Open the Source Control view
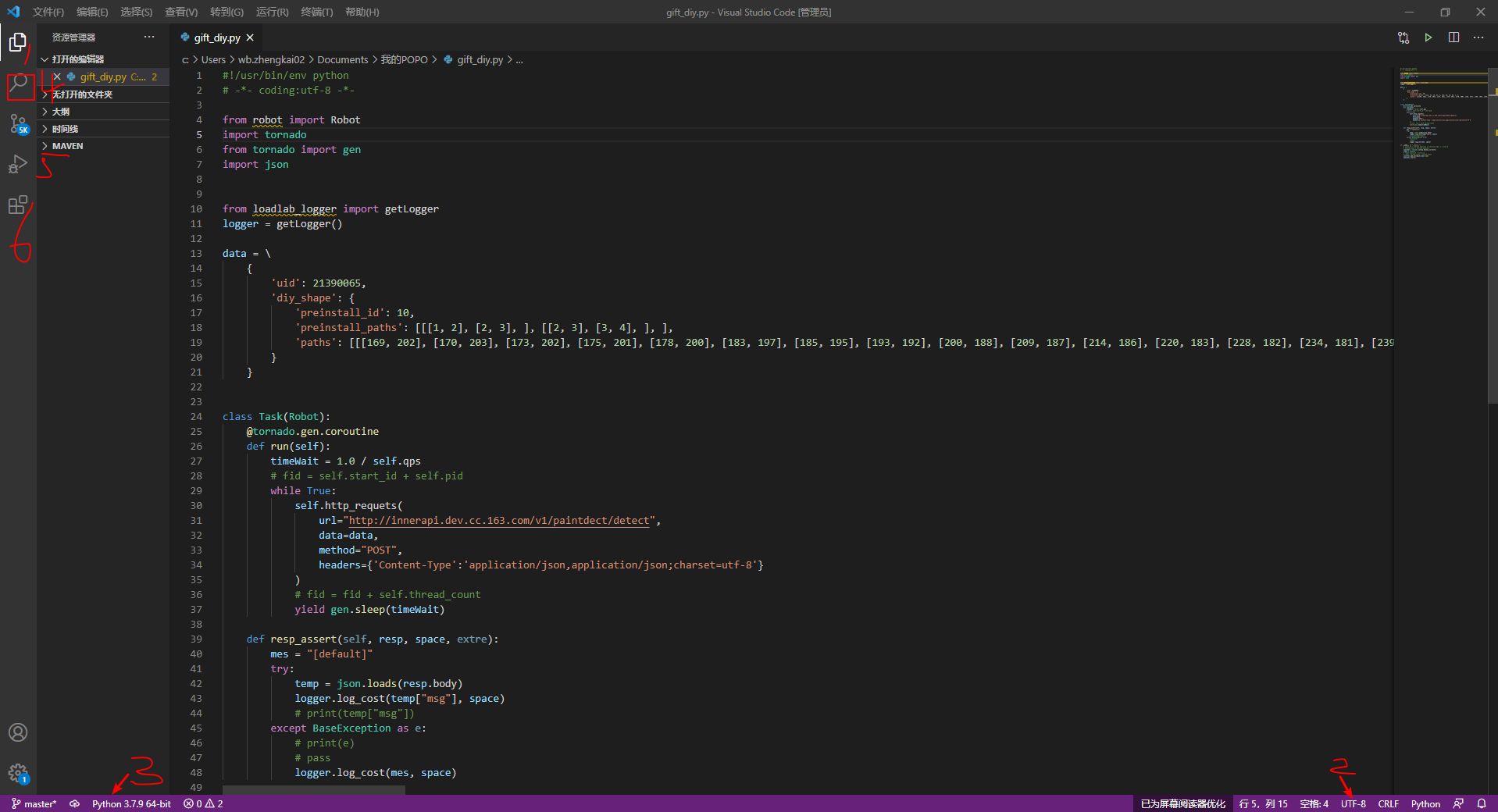 19,124
